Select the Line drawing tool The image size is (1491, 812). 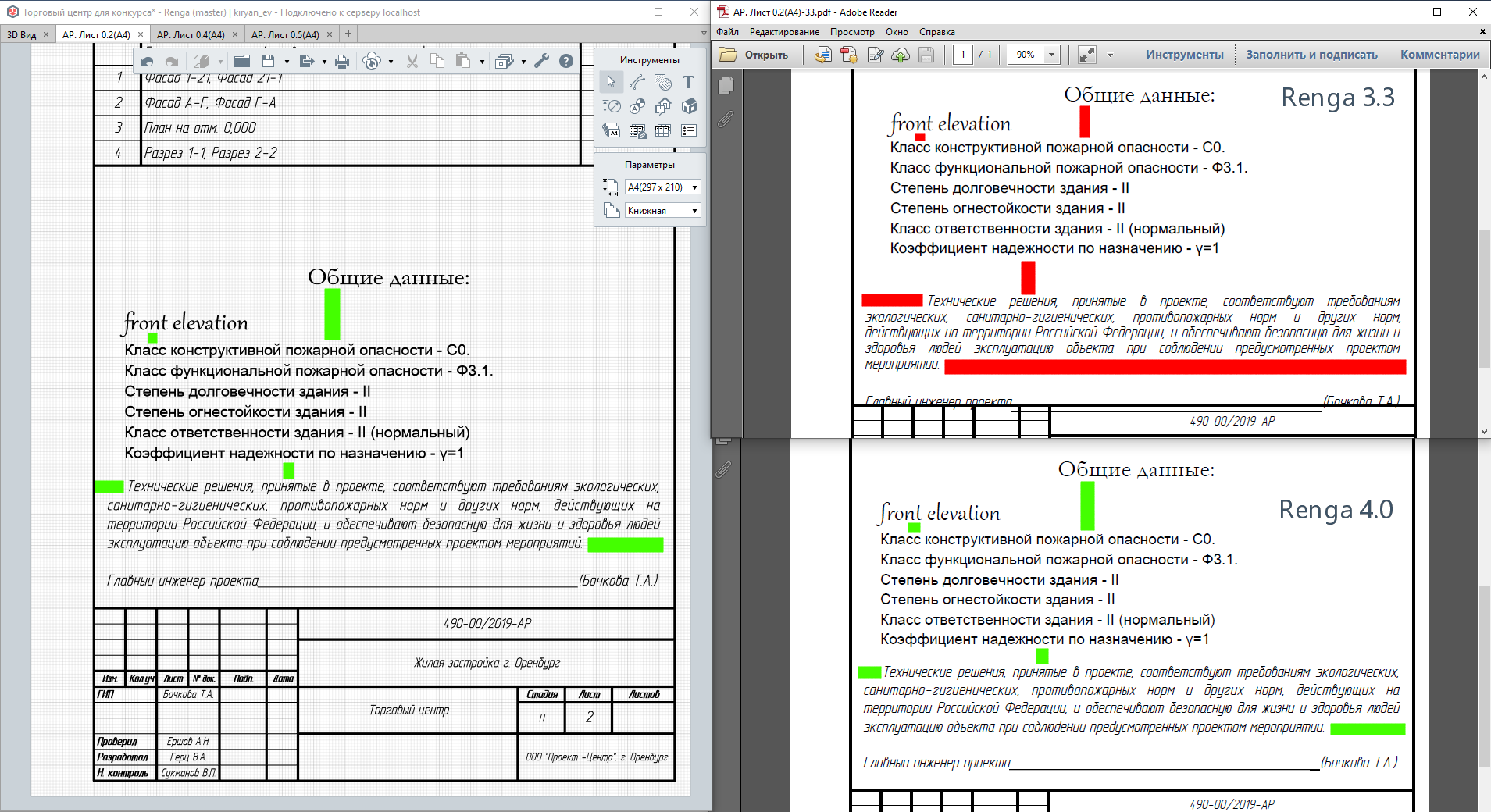pyautogui.click(x=637, y=82)
